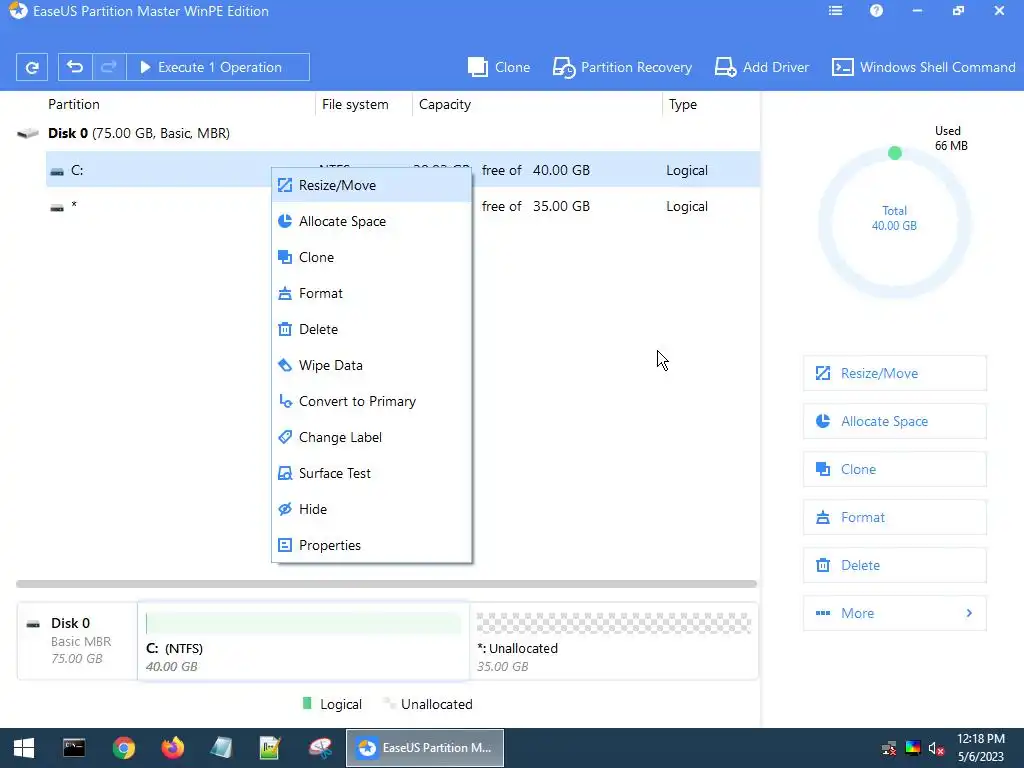This screenshot has width=1024, height=768.
Task: Launch Firefox from the taskbar
Action: (x=172, y=748)
